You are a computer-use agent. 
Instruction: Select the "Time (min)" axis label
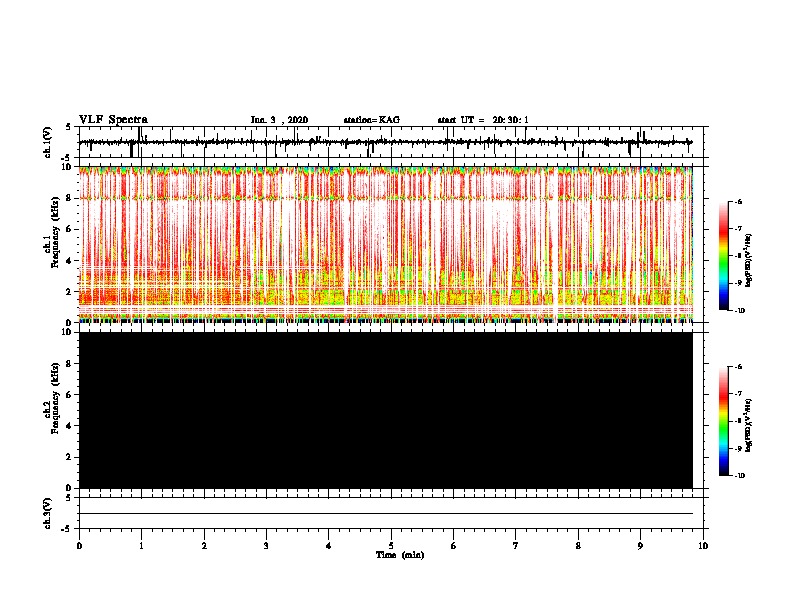(400, 555)
